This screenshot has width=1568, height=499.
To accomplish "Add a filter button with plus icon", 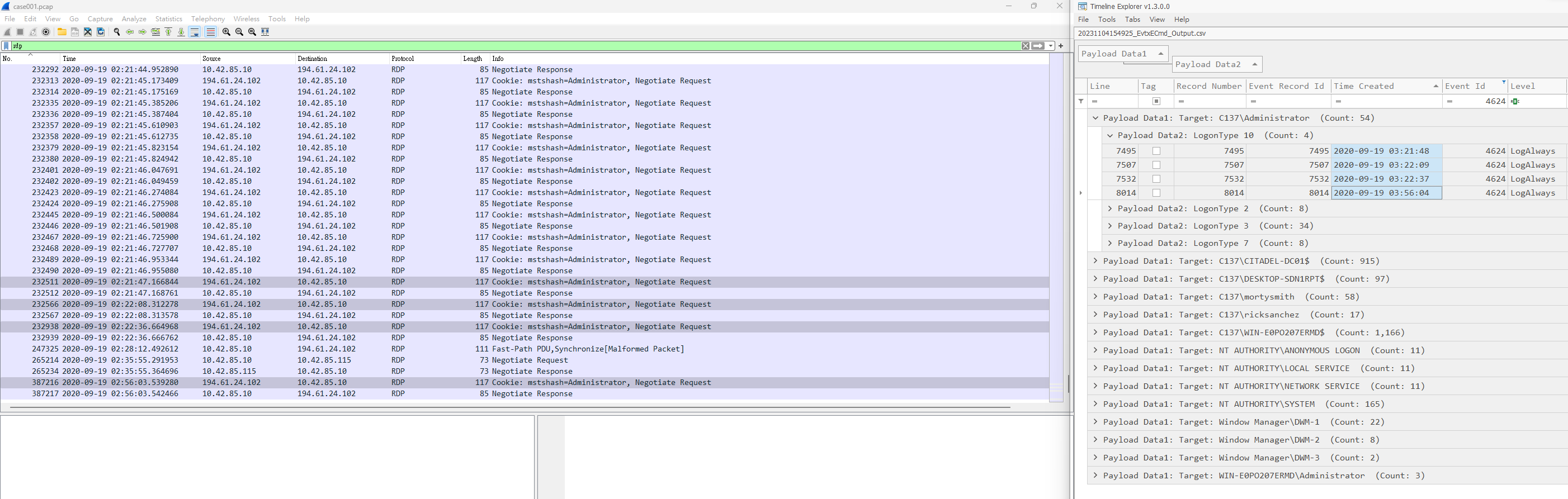I will [1061, 46].
